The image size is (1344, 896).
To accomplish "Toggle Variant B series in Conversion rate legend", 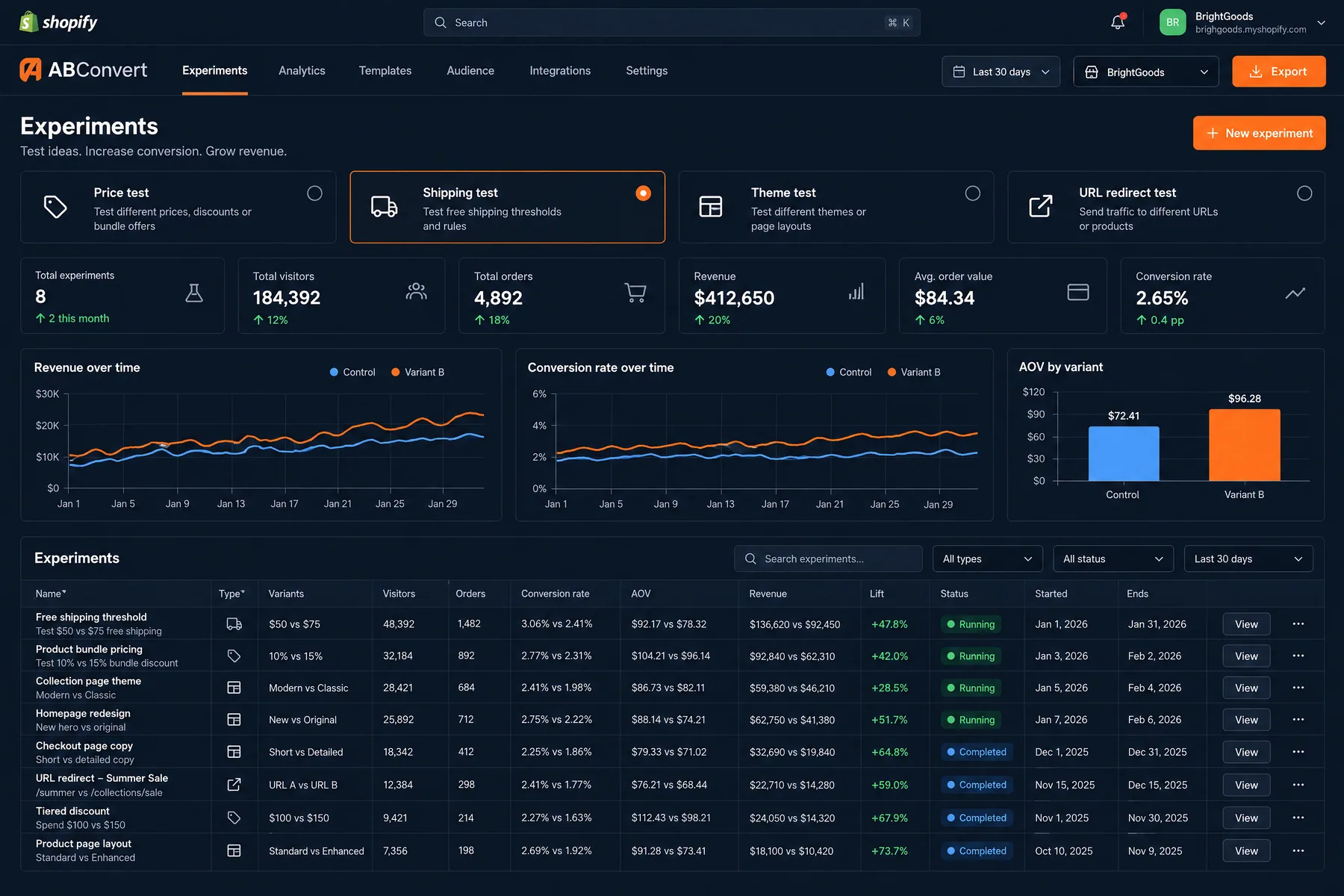I will pyautogui.click(x=914, y=372).
